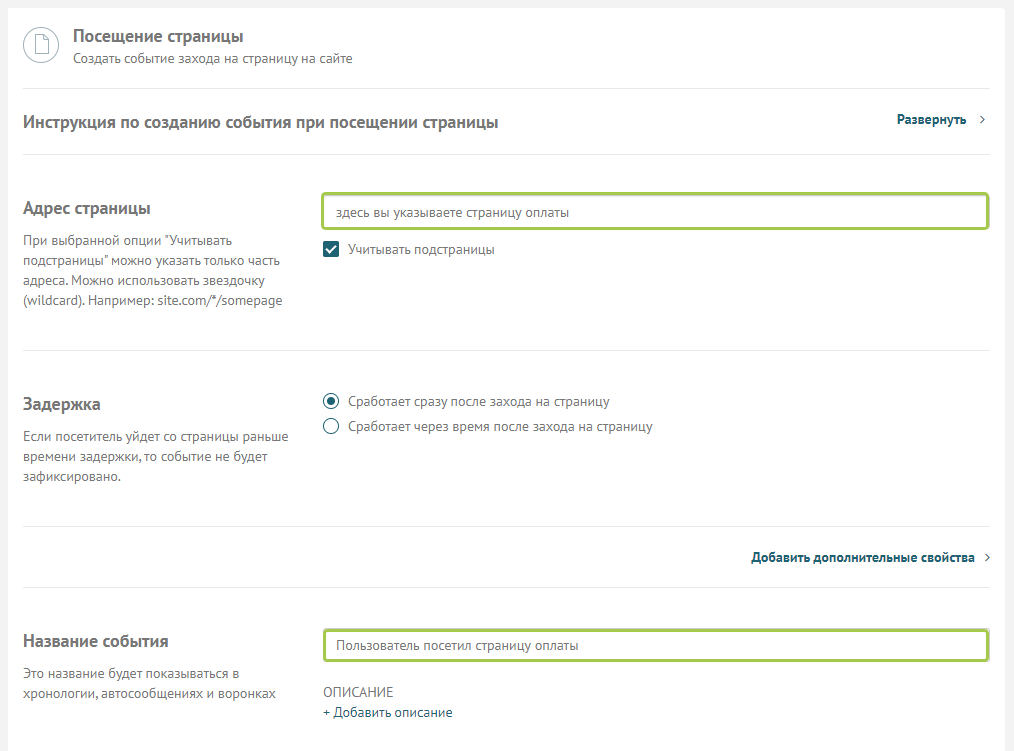Click the Сработает через время label text
Viewport: 1014px width, 751px height.
(x=500, y=427)
